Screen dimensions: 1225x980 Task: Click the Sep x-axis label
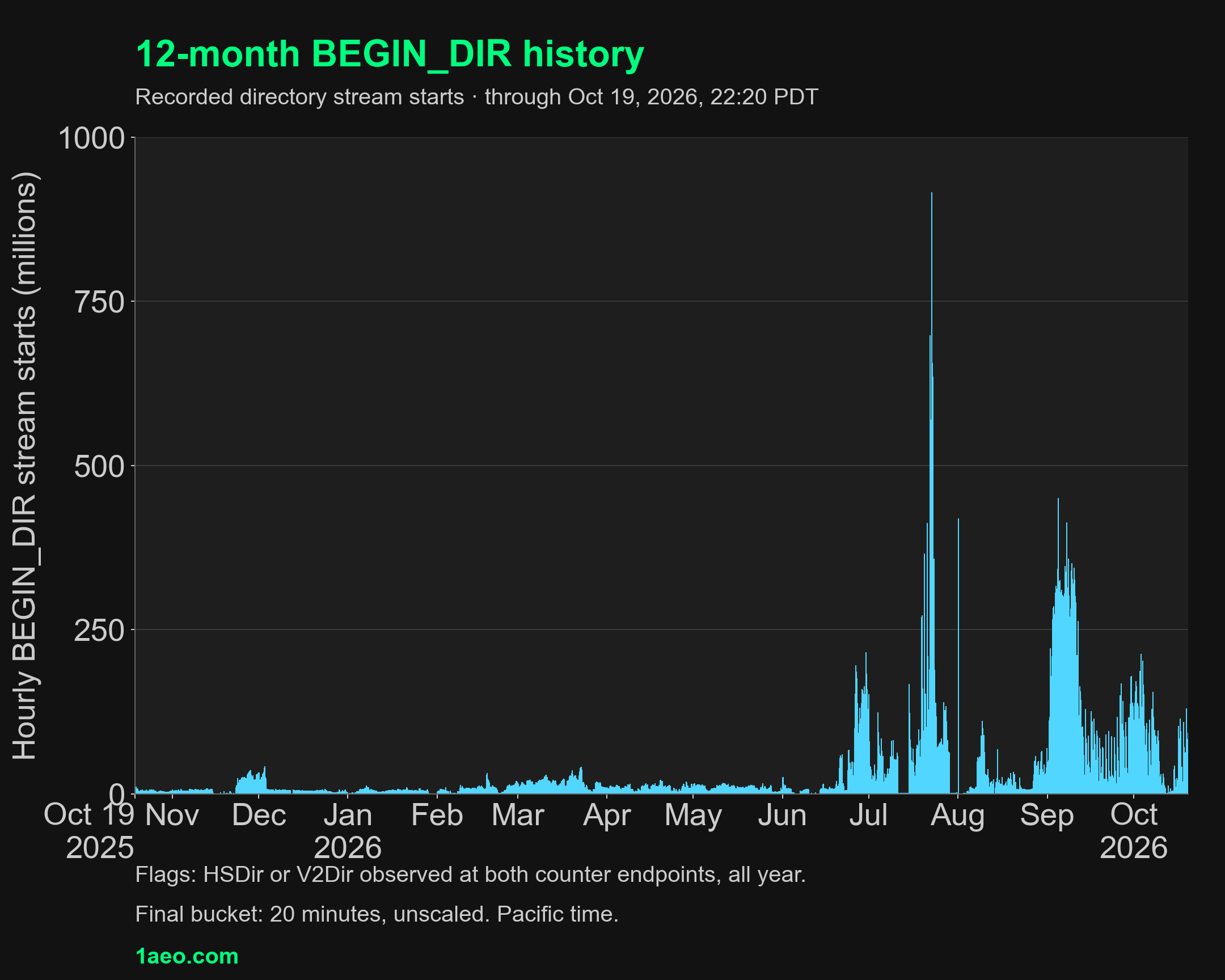point(1047,816)
